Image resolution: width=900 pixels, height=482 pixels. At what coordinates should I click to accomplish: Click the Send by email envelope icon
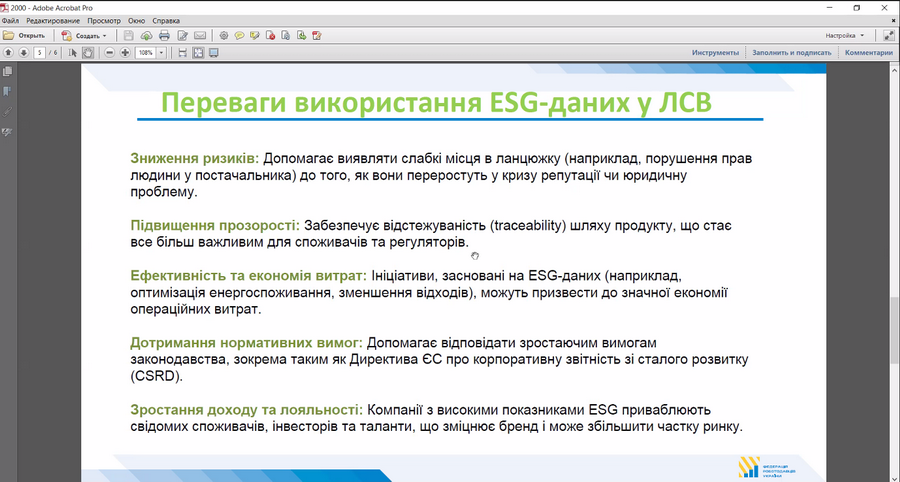[200, 36]
